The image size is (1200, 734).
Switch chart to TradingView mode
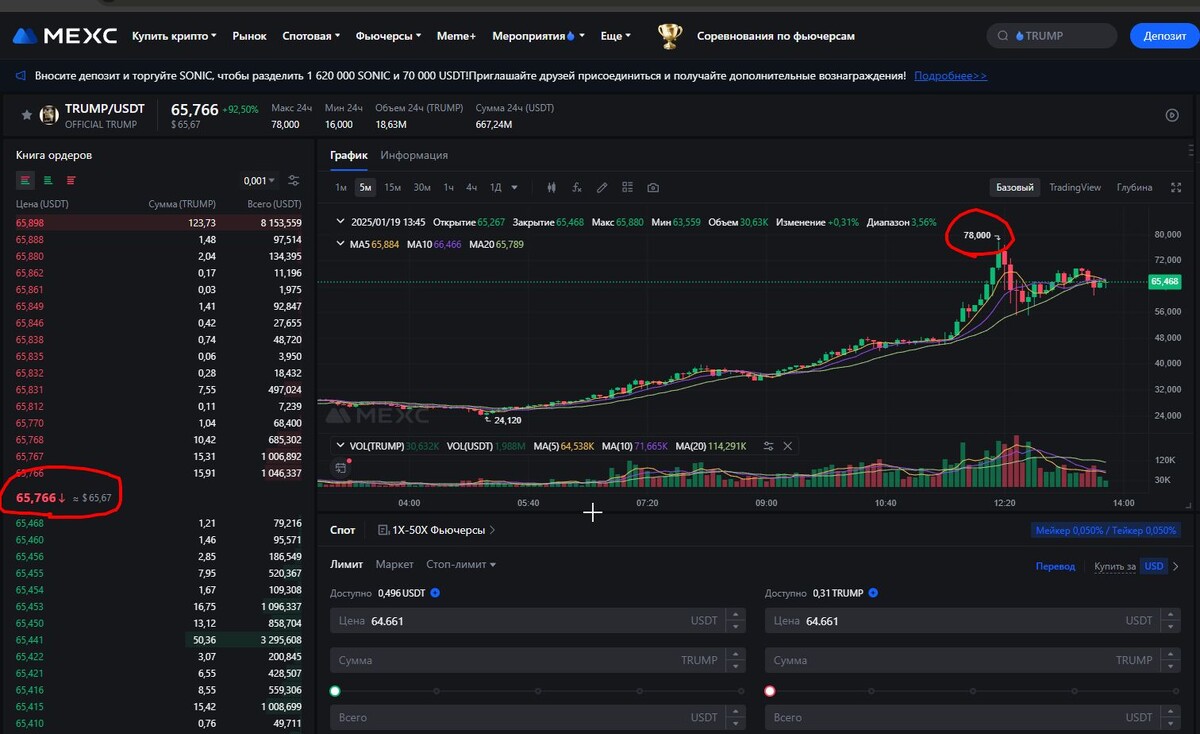1075,187
